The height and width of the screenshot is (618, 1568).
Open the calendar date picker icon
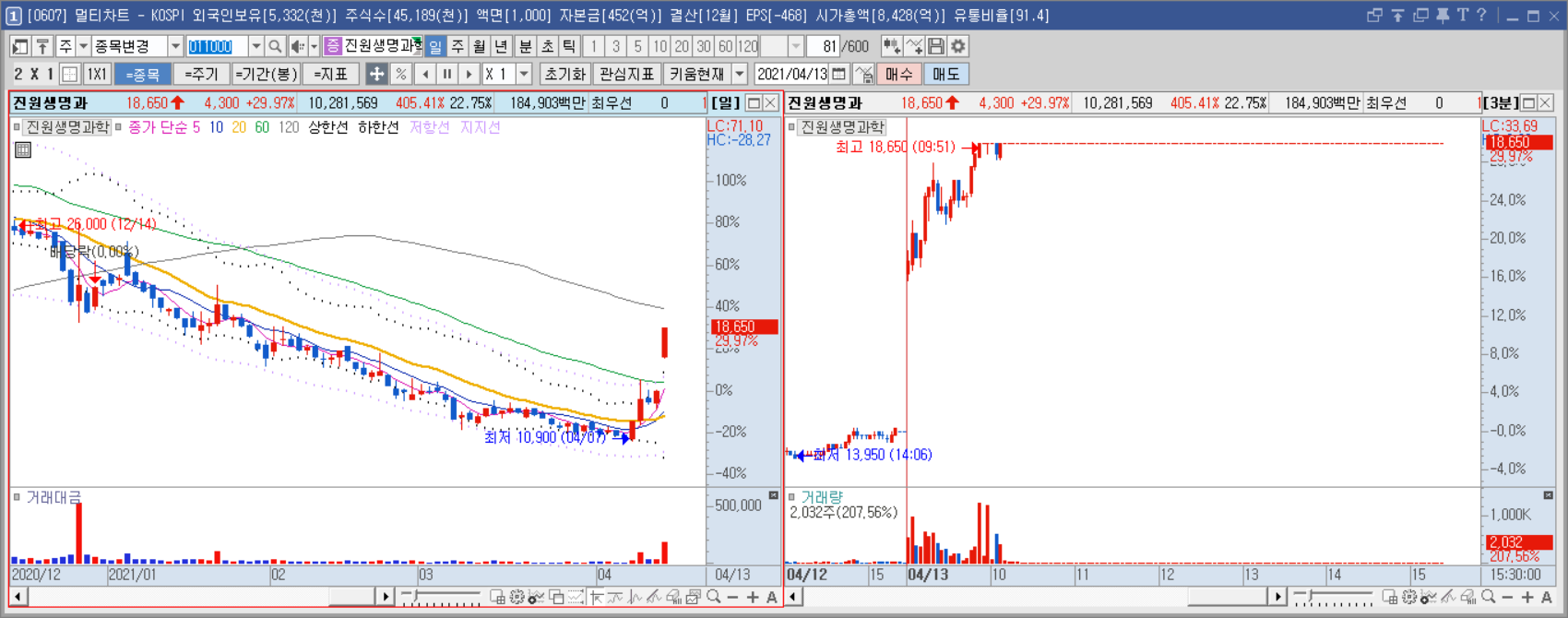(x=838, y=74)
